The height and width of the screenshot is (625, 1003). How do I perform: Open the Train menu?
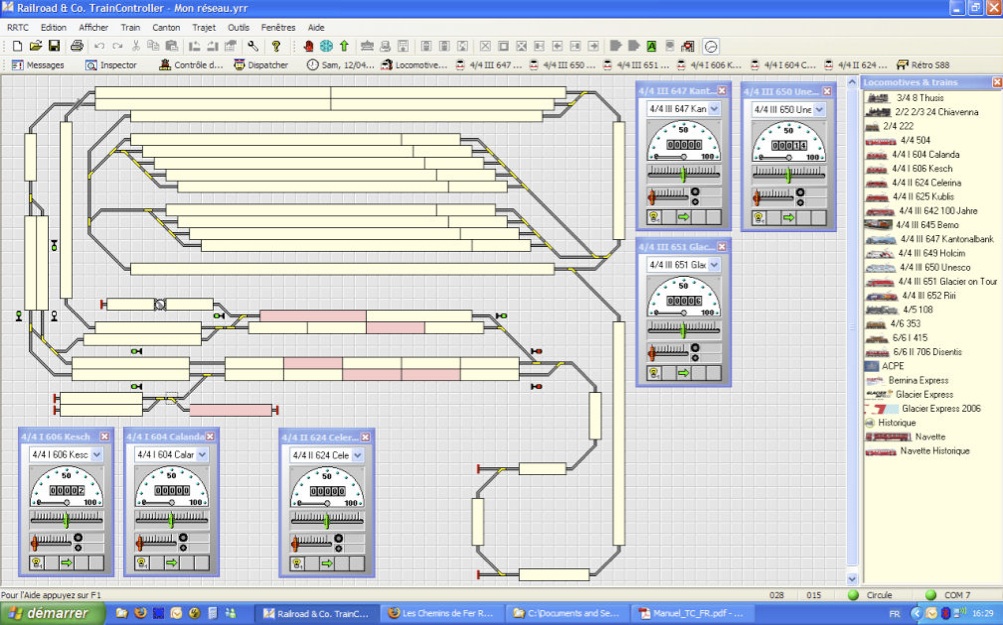pos(130,28)
